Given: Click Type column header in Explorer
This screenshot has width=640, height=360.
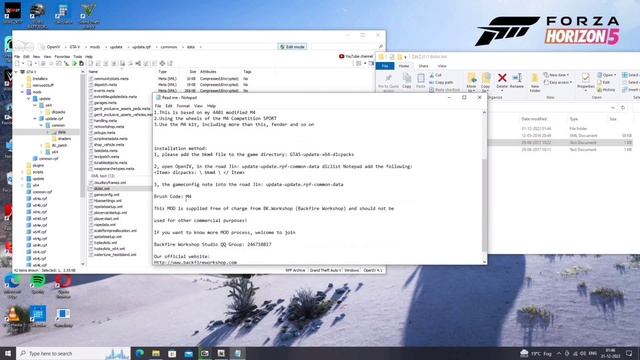Looking at the screenshot, I should 573,119.
